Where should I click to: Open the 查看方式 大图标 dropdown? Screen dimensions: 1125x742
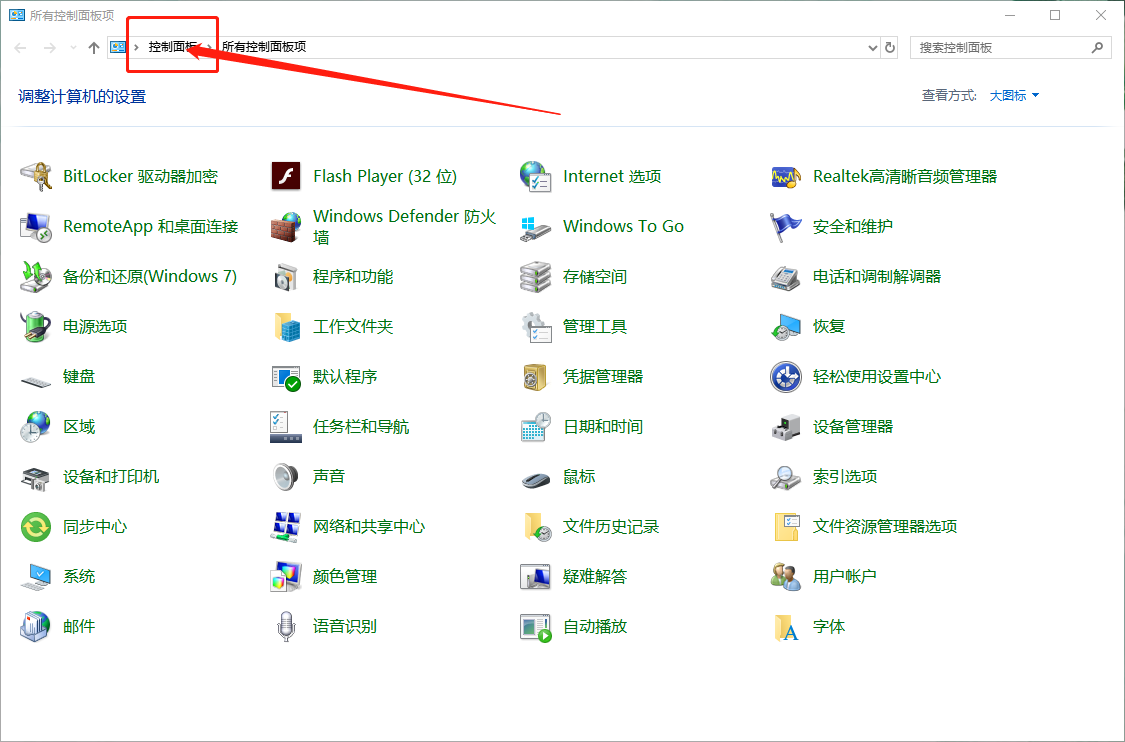(1014, 95)
